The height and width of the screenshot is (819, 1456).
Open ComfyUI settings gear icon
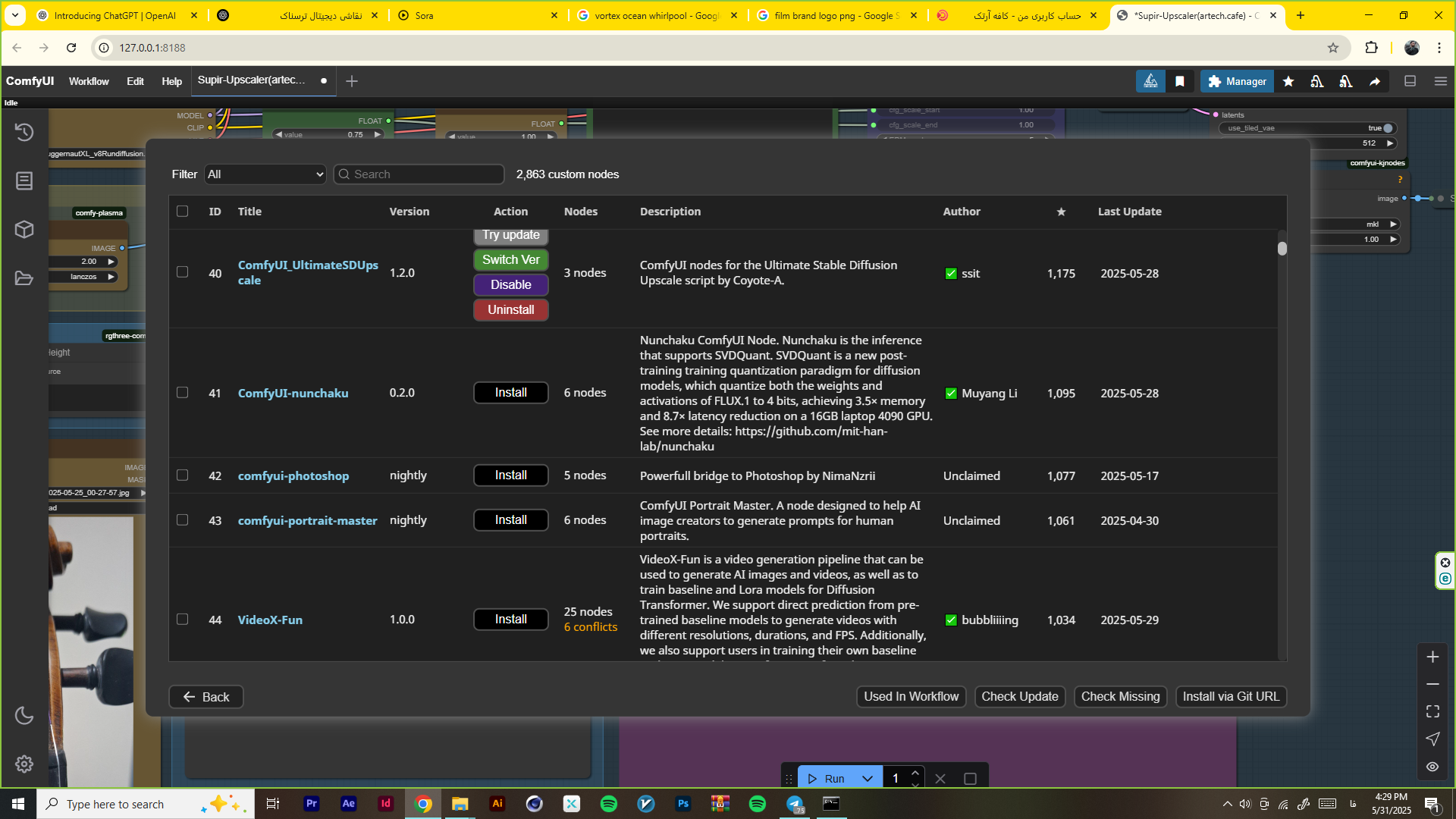(24, 764)
